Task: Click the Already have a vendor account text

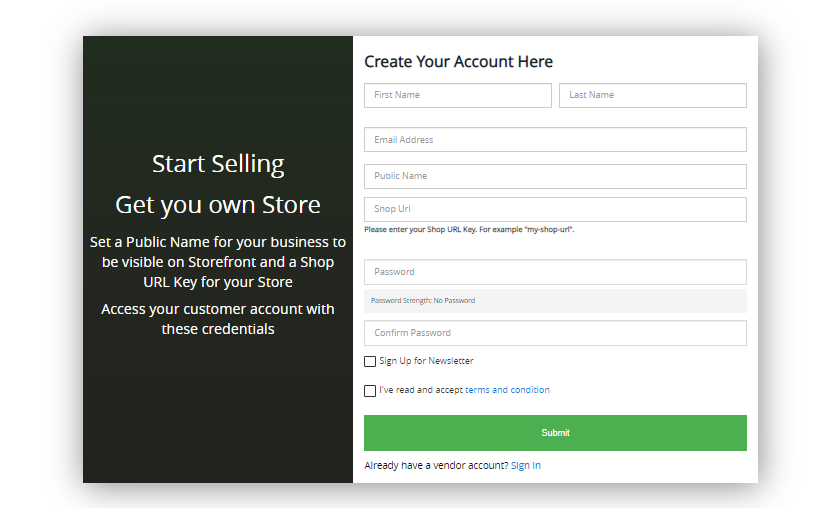Action: pyautogui.click(x=436, y=466)
